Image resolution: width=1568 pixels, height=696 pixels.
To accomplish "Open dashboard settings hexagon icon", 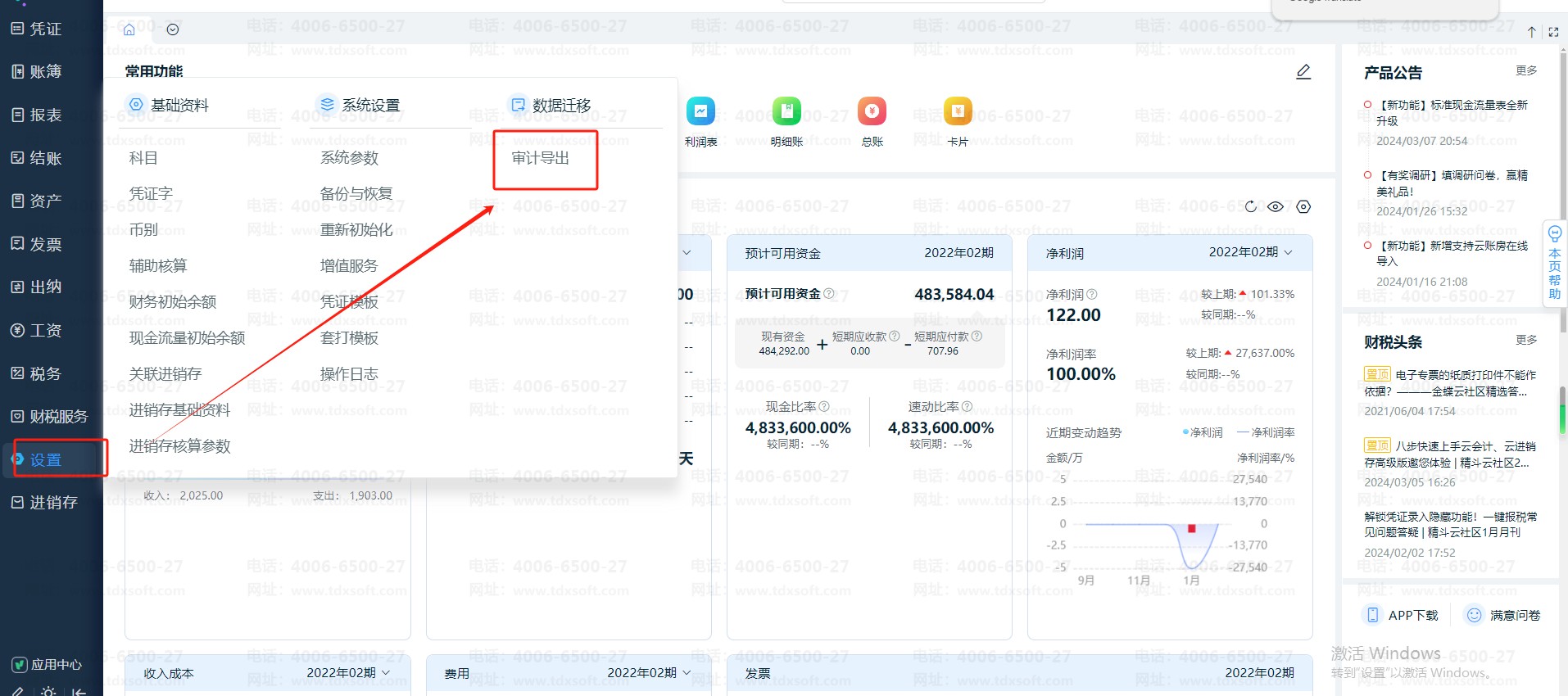I will click(x=1303, y=206).
